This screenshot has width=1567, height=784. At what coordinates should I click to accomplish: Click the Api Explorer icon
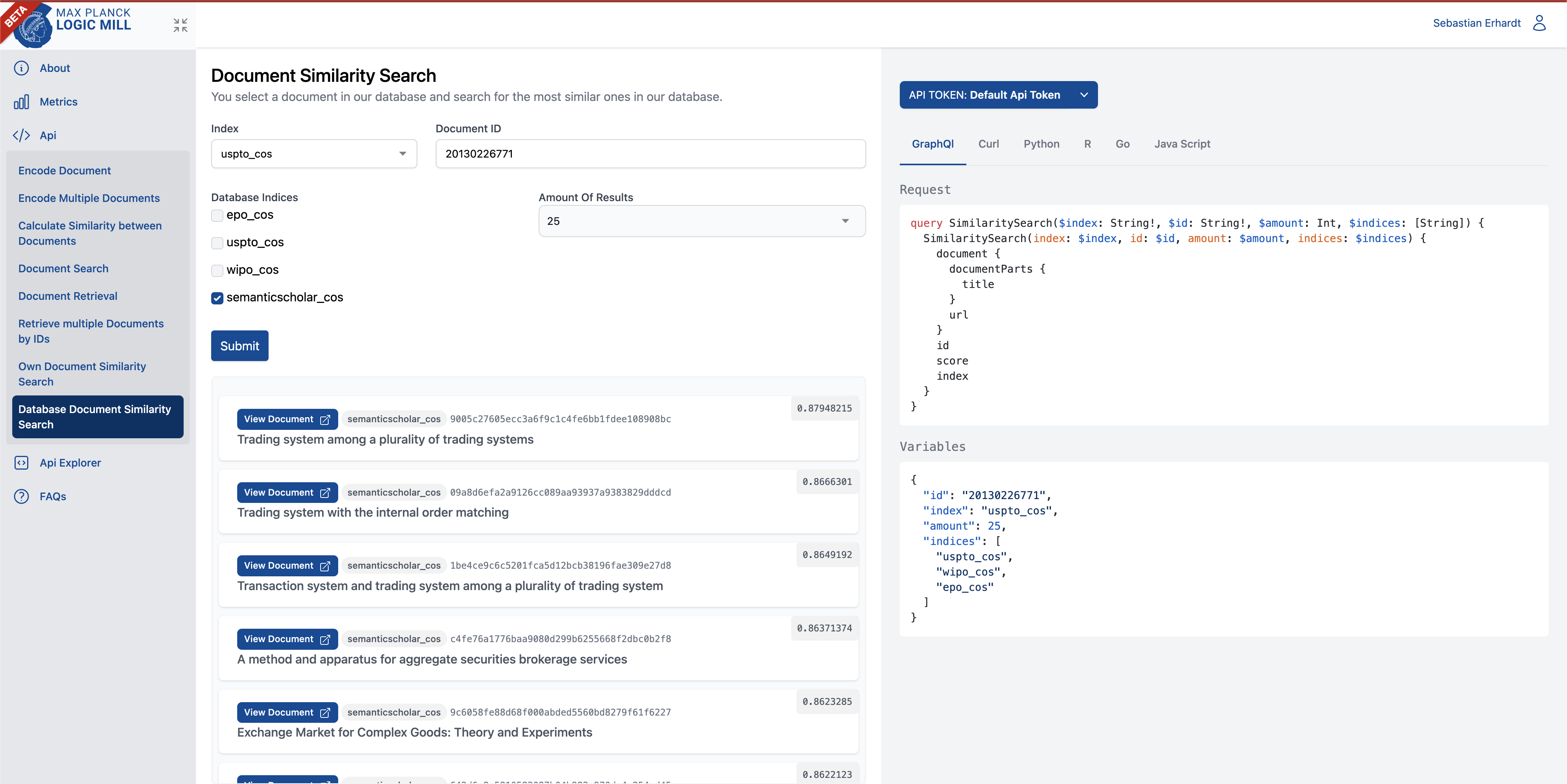[x=21, y=463]
